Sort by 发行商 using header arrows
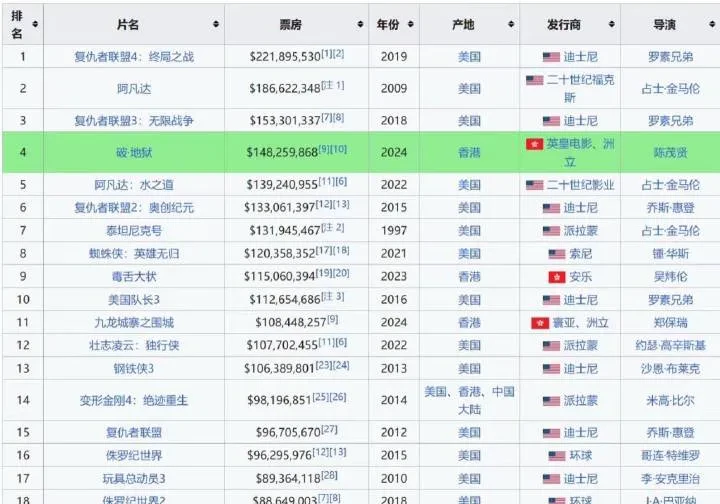The height and width of the screenshot is (504, 720). coord(609,24)
